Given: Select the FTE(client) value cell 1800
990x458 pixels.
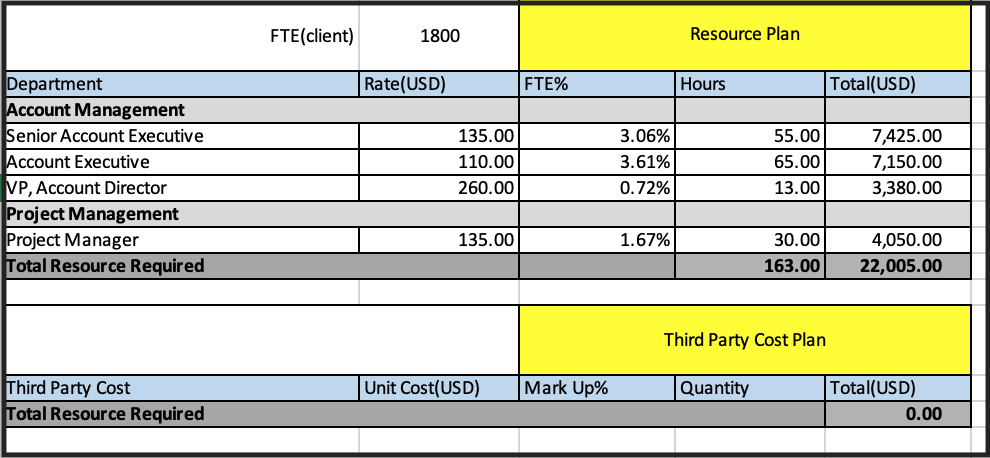Looking at the screenshot, I should coord(439,37).
